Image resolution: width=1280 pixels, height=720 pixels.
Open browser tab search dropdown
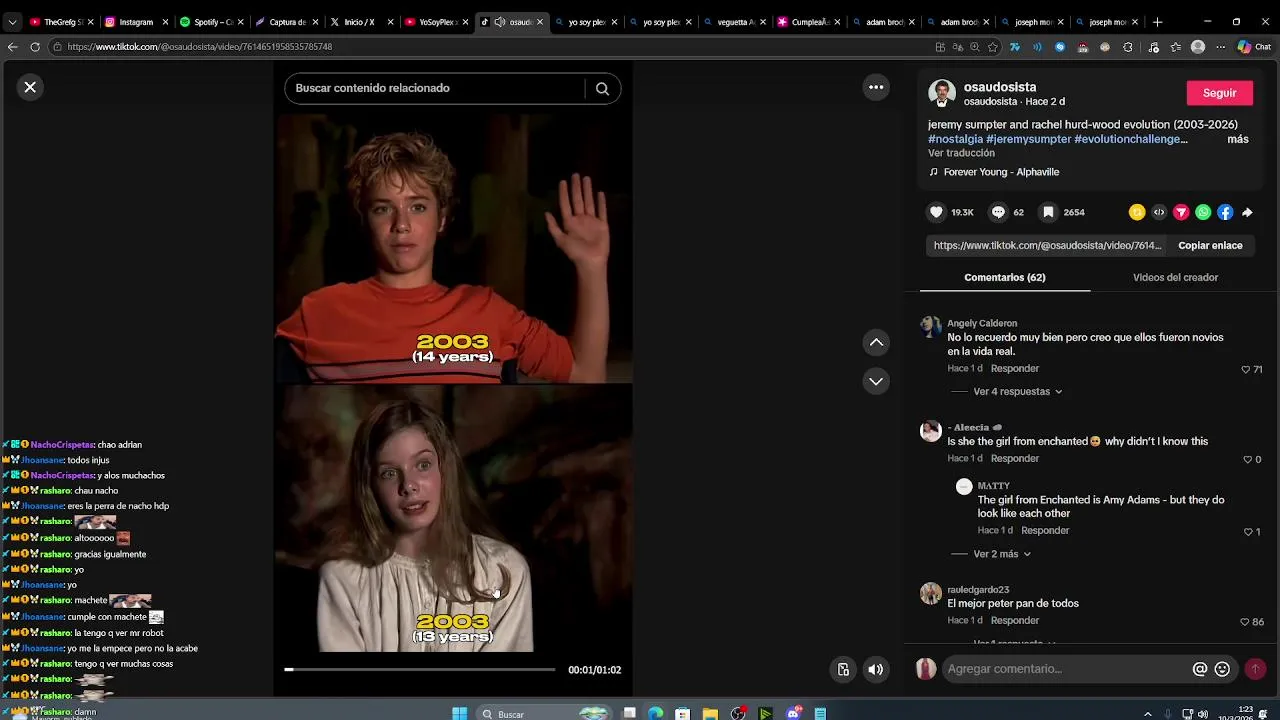pos(12,21)
